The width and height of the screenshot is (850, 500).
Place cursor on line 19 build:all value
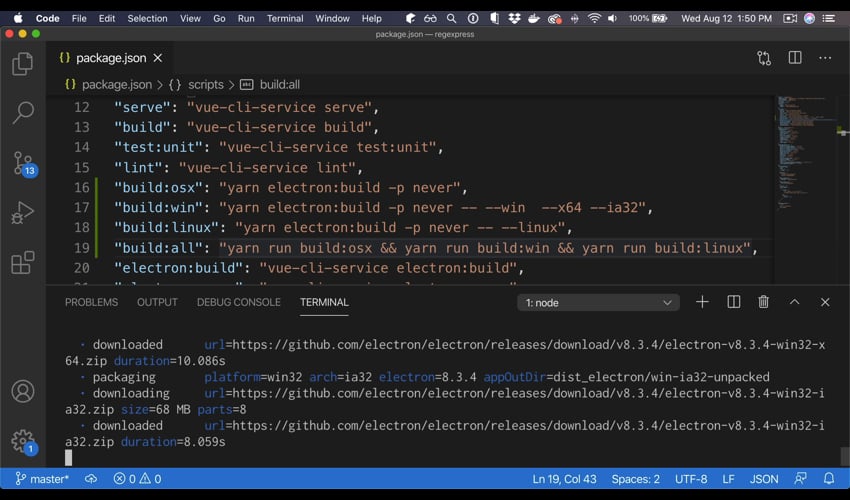484,248
